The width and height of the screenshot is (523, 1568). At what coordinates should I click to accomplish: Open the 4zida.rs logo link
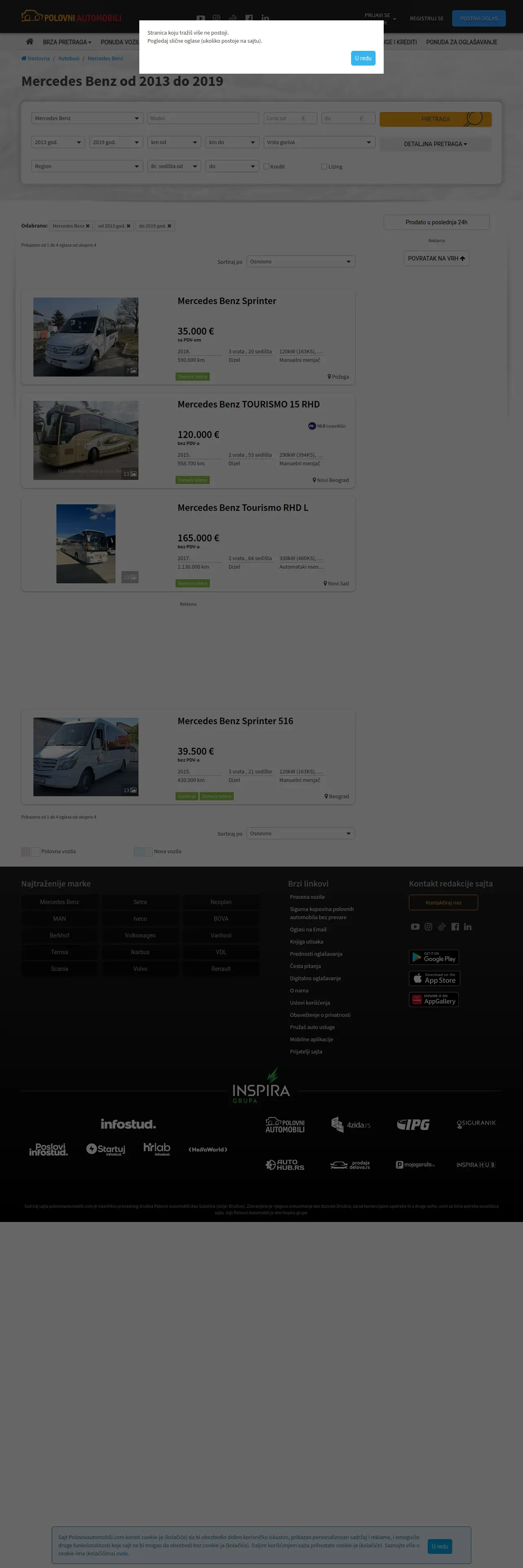point(351,1124)
